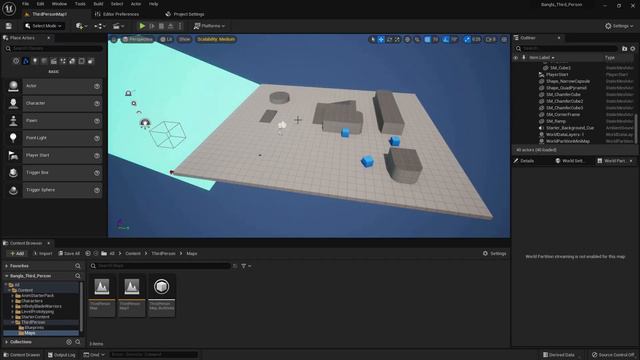Open the Select Mode dropdown
Image resolution: width=640 pixels, height=360 pixels.
43,26
